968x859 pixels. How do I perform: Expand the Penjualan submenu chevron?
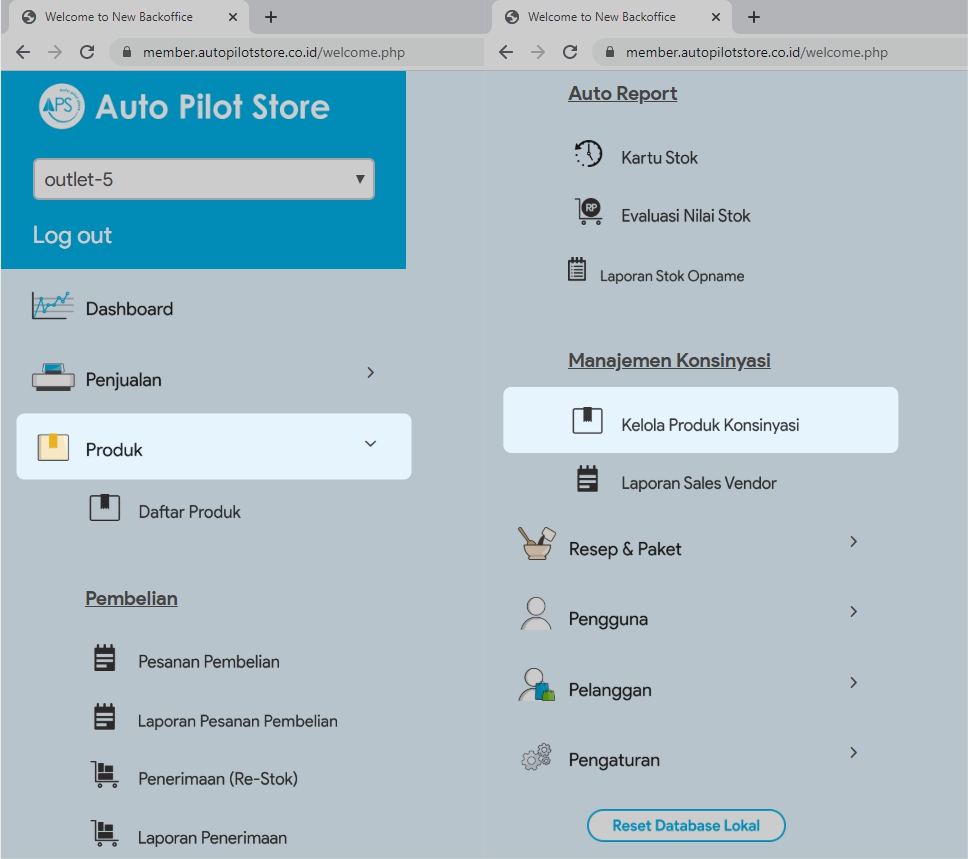pyautogui.click(x=370, y=373)
